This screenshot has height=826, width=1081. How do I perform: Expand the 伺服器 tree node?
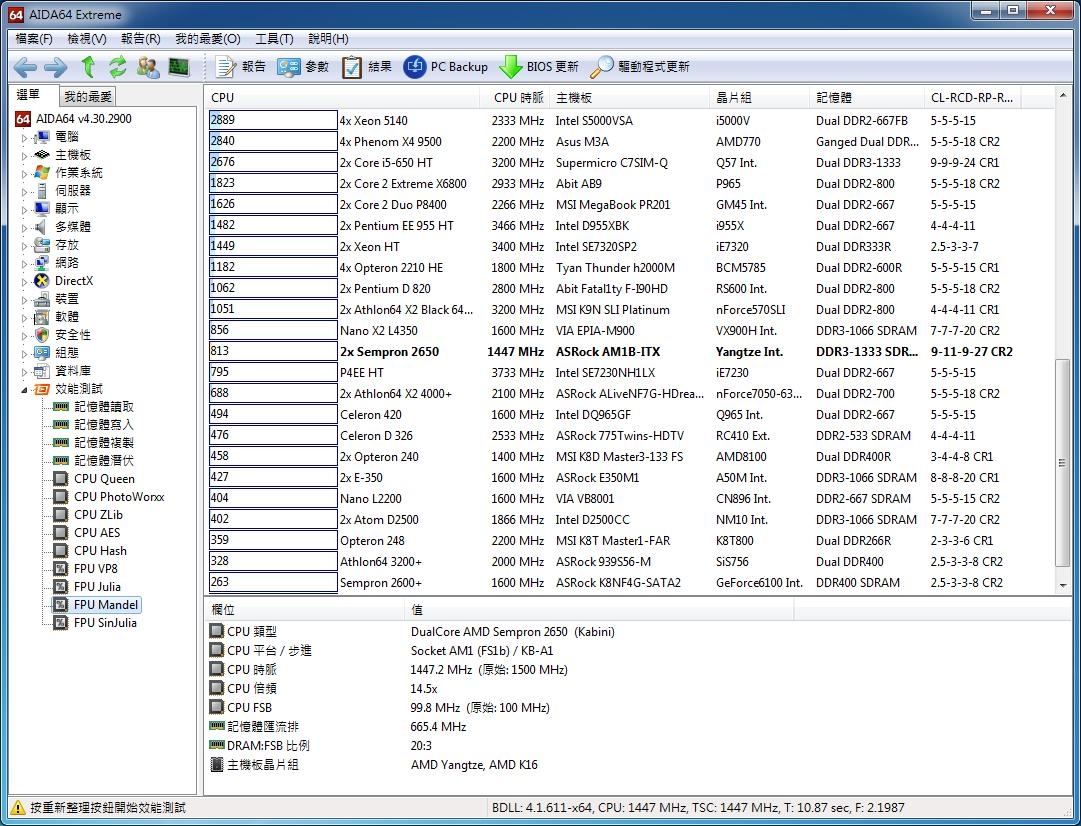pyautogui.click(x=24, y=191)
